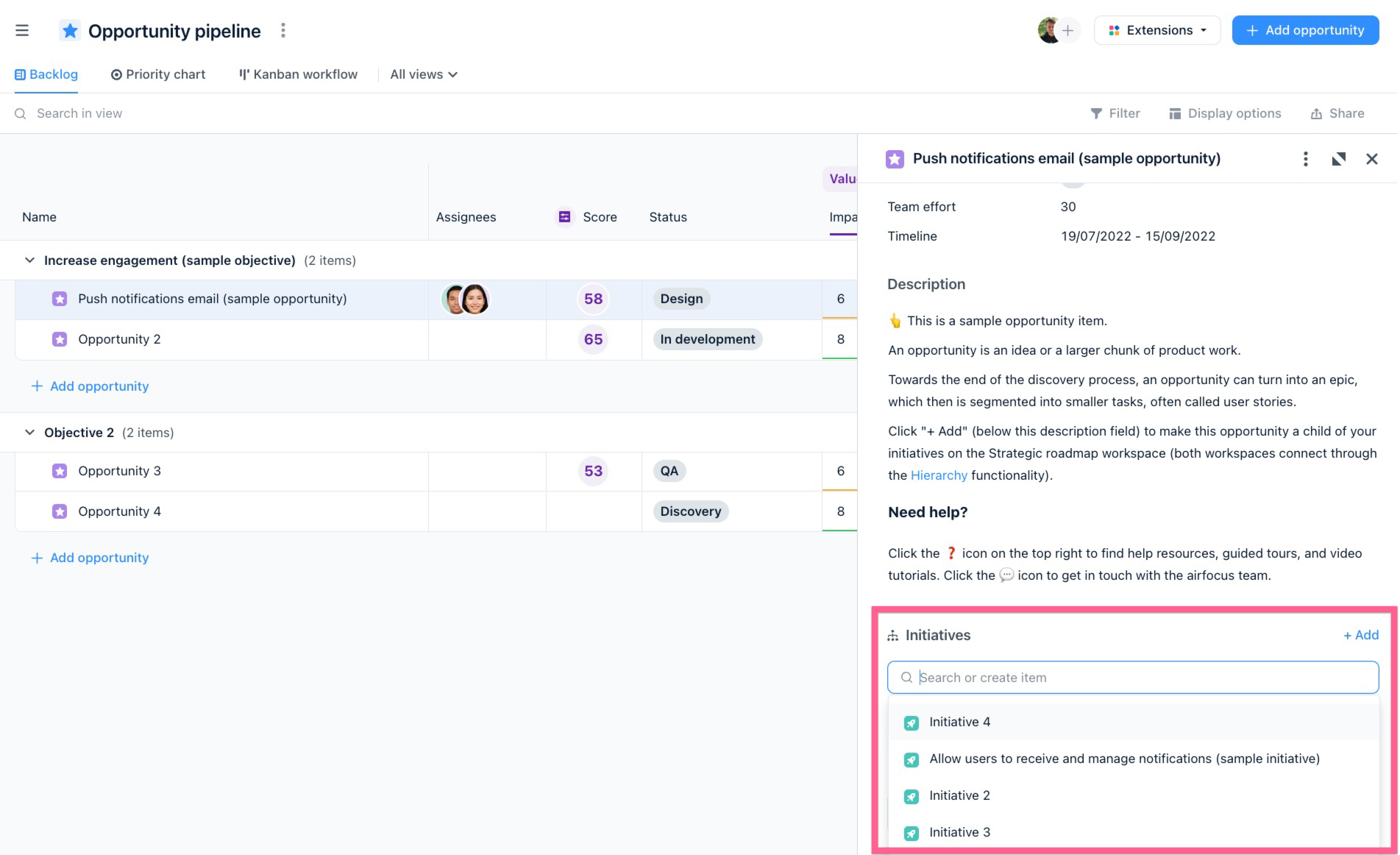Image resolution: width=1400 pixels, height=855 pixels.
Task: Click star icon beside Opportunity 4
Action: [60, 511]
